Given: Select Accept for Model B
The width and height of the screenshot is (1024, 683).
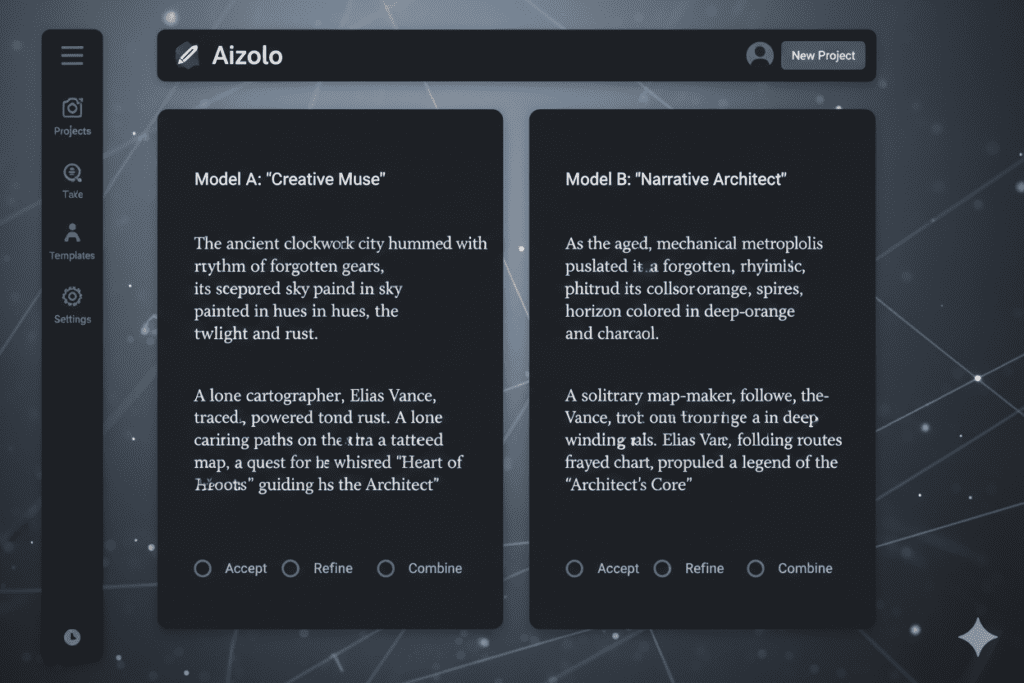Looking at the screenshot, I should (574, 568).
